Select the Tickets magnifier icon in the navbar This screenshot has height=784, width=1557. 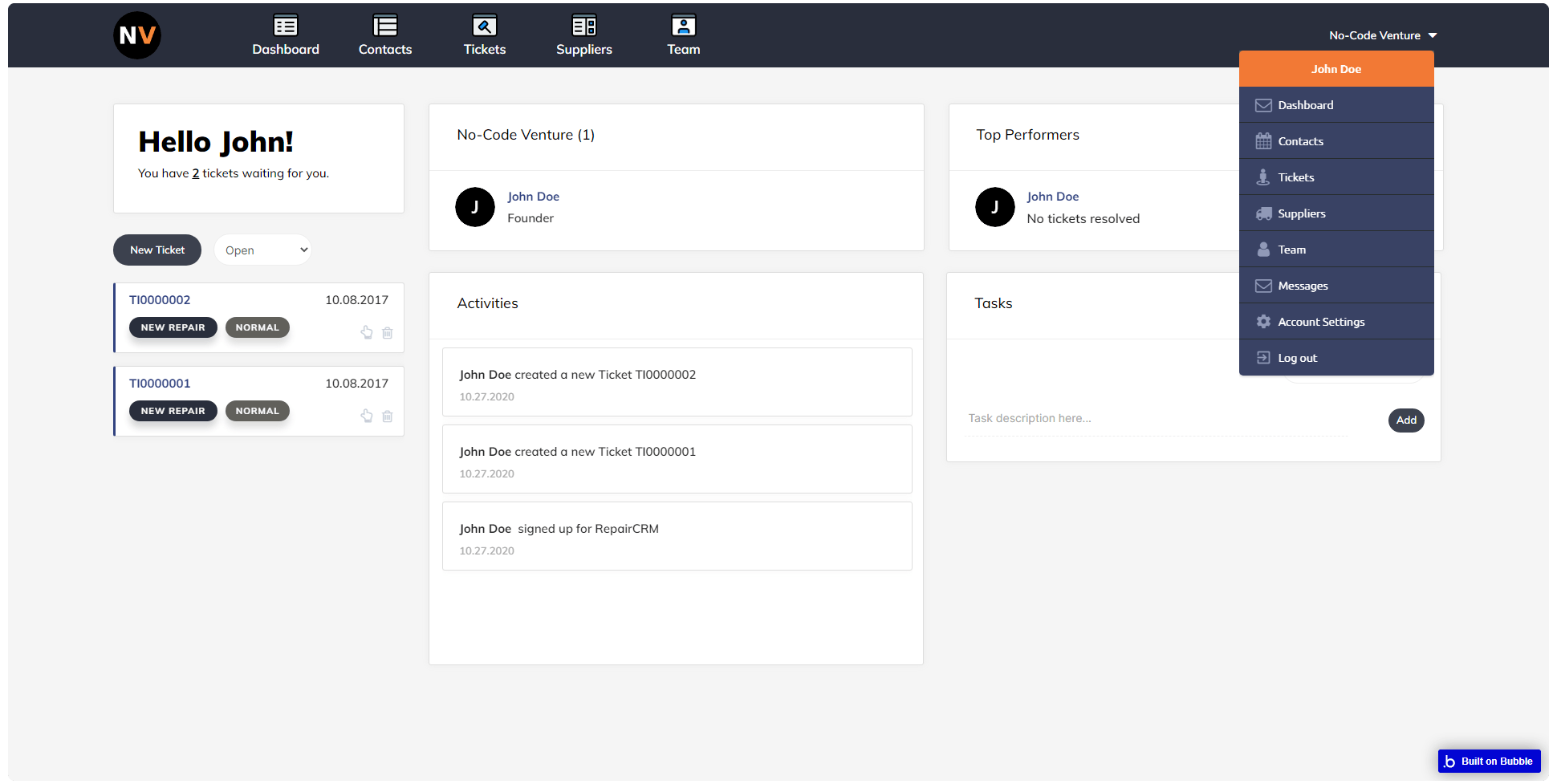[484, 26]
